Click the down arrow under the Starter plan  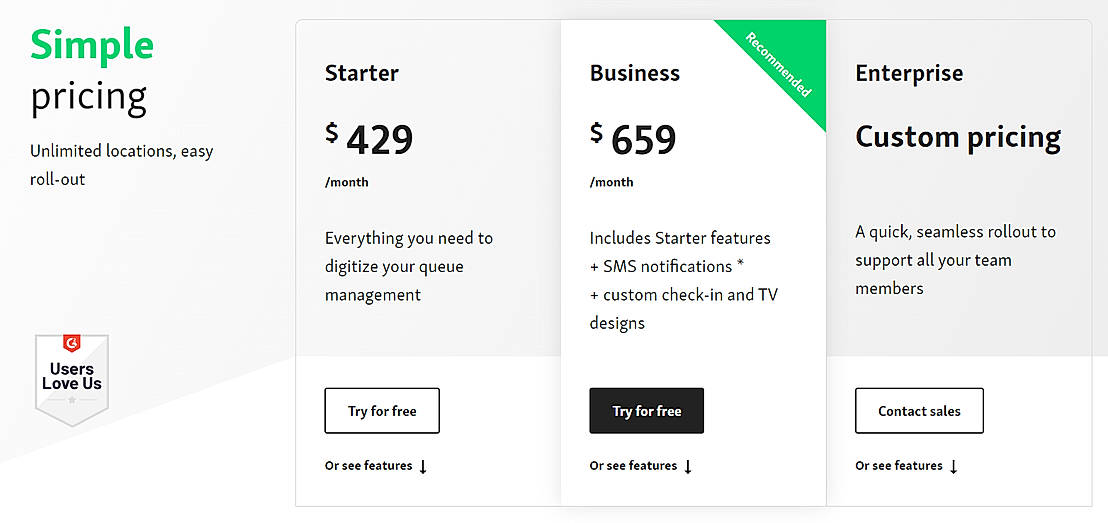[423, 466]
